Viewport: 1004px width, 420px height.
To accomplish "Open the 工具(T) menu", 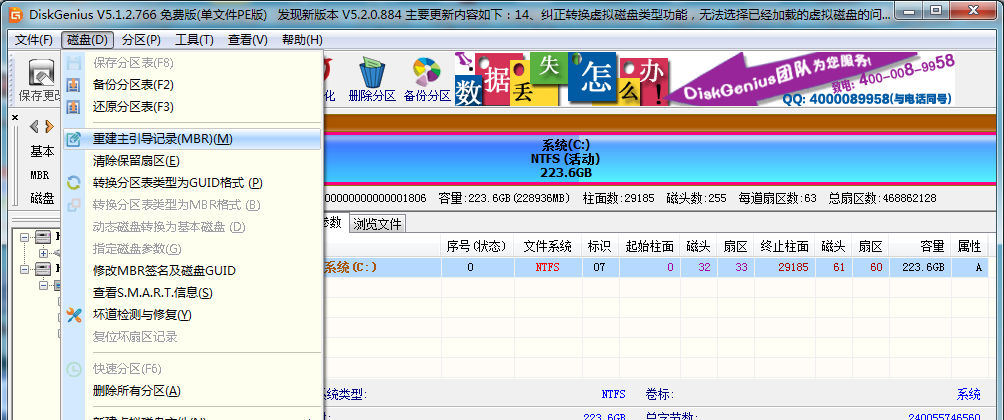I will (x=194, y=40).
